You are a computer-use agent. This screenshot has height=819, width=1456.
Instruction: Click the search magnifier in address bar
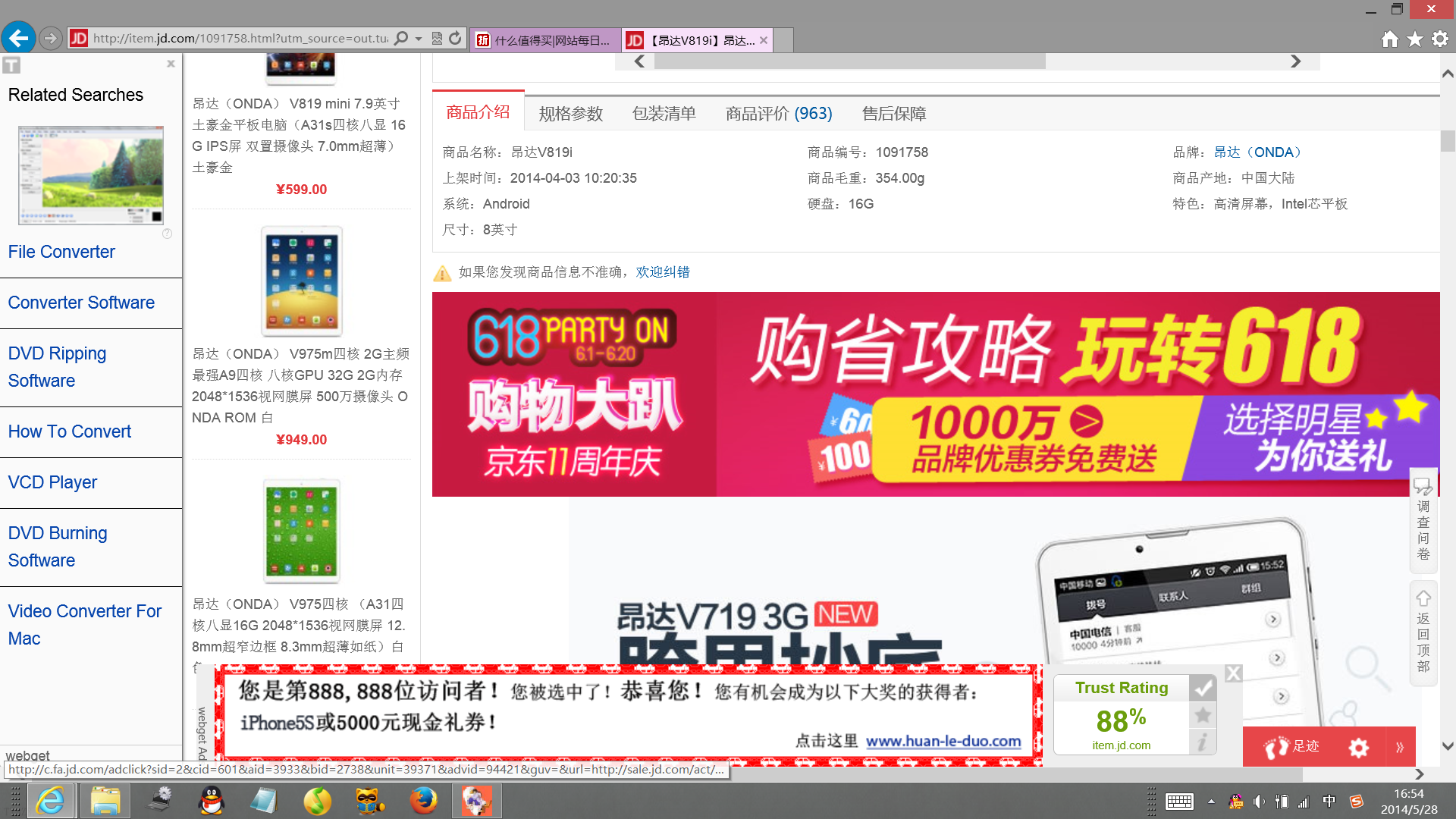click(x=401, y=38)
